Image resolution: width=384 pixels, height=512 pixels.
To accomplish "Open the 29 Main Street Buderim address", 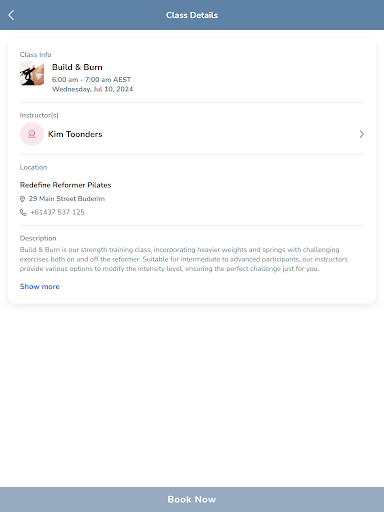I will pos(67,199).
